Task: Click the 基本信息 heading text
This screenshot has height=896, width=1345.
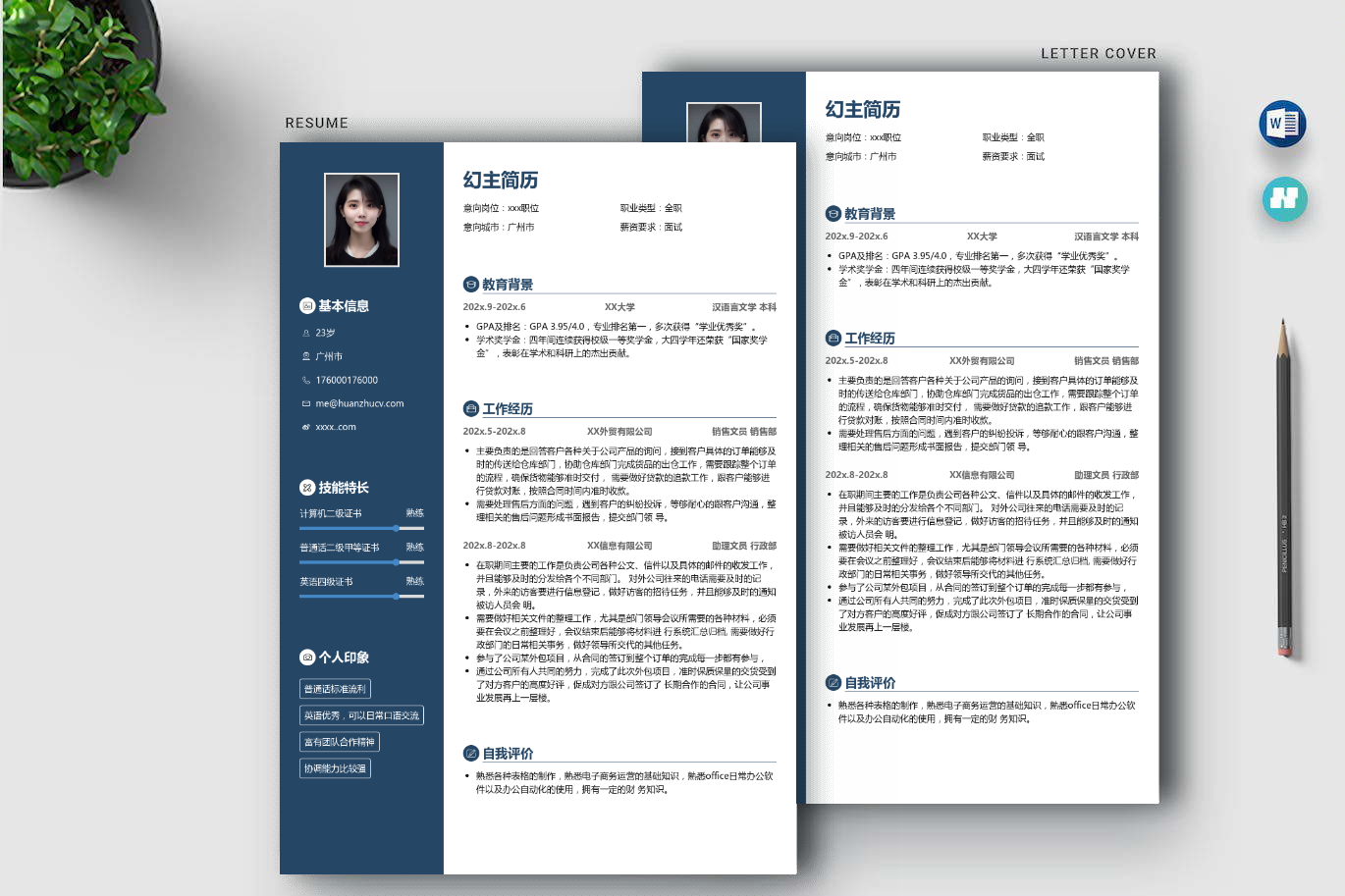Action: (x=344, y=306)
